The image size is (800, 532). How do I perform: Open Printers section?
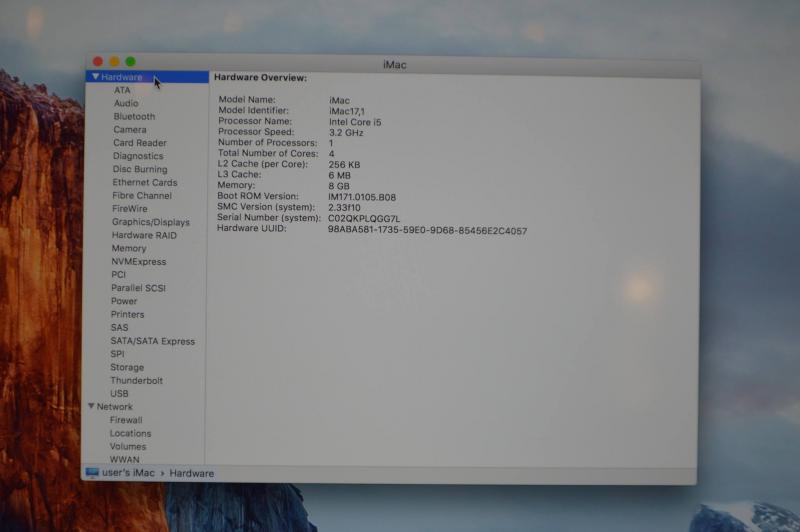pos(128,314)
